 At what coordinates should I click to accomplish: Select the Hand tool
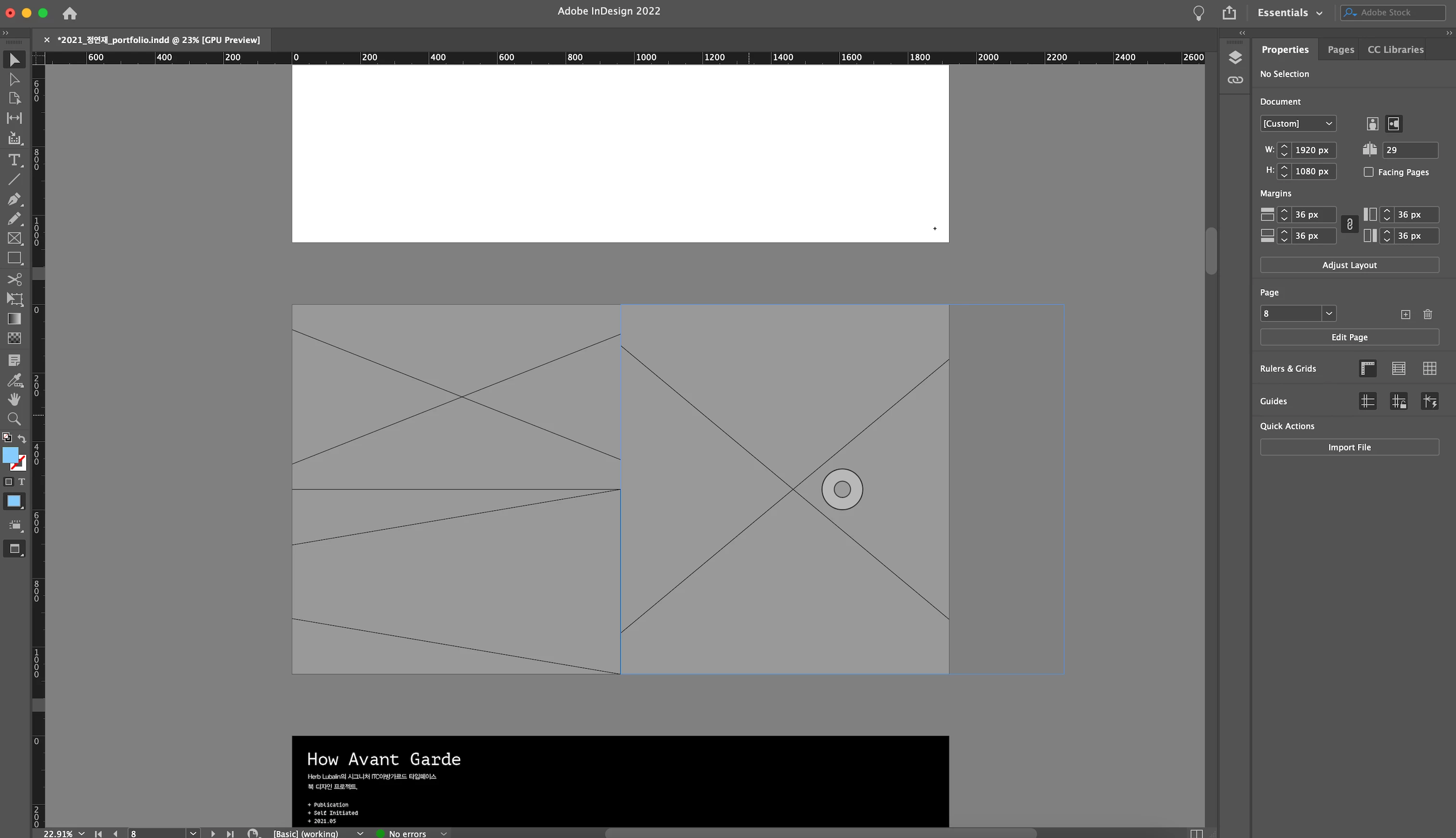(x=14, y=399)
